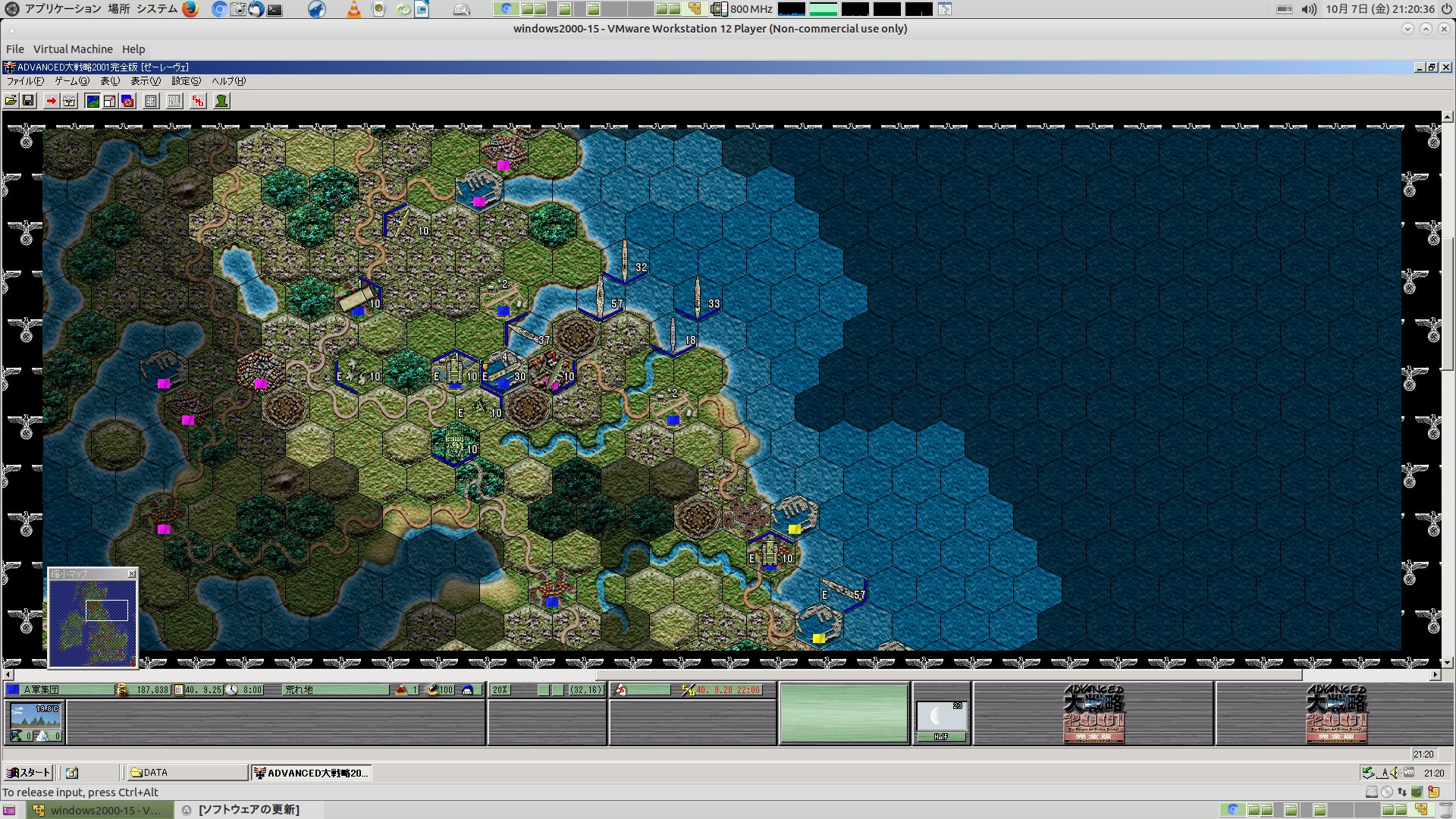Select the naval unit labeled 30
Screen dimensions: 1456x819
(x=503, y=372)
